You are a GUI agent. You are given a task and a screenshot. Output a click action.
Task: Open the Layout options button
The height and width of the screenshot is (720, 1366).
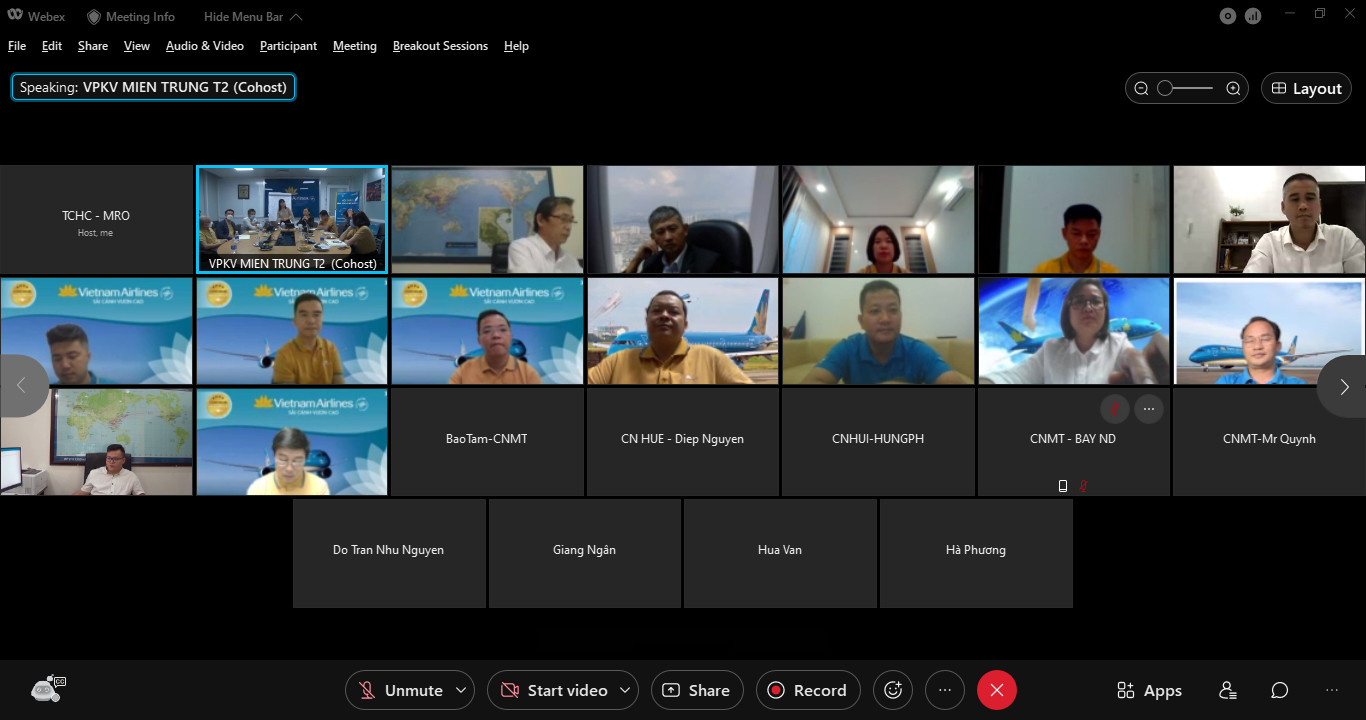(x=1306, y=88)
